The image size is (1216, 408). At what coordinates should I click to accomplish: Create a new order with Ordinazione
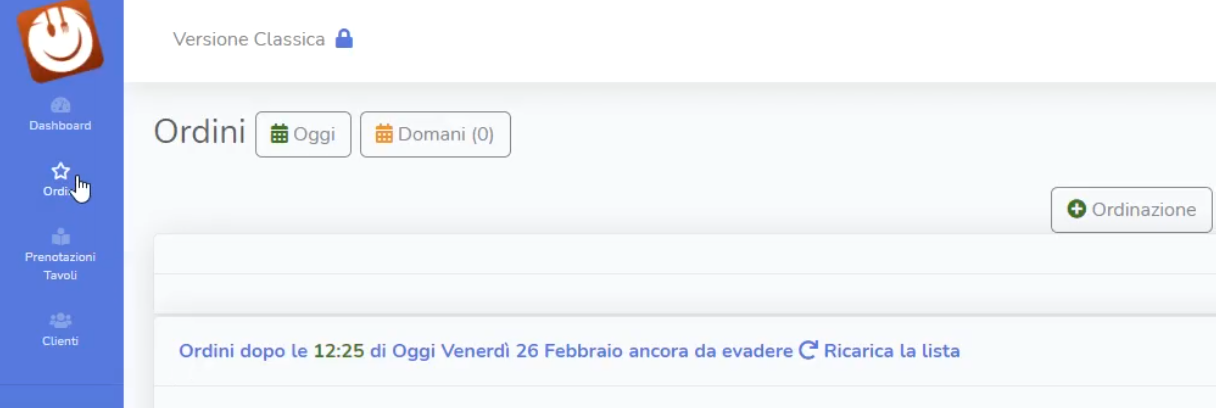(x=1132, y=210)
